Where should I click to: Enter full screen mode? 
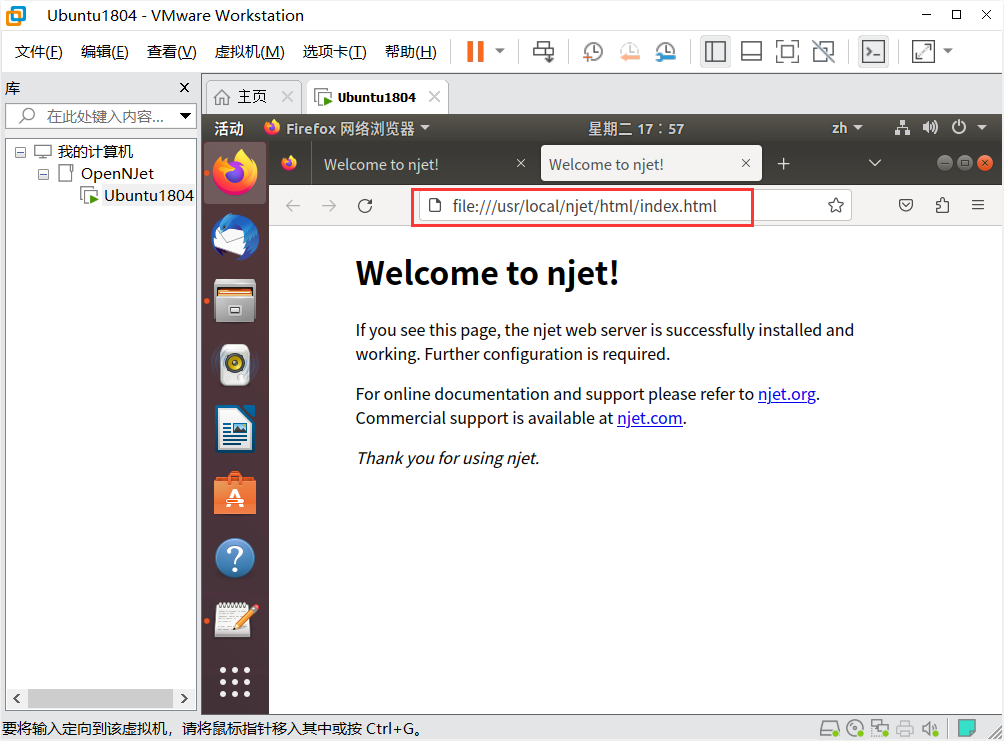click(x=787, y=51)
